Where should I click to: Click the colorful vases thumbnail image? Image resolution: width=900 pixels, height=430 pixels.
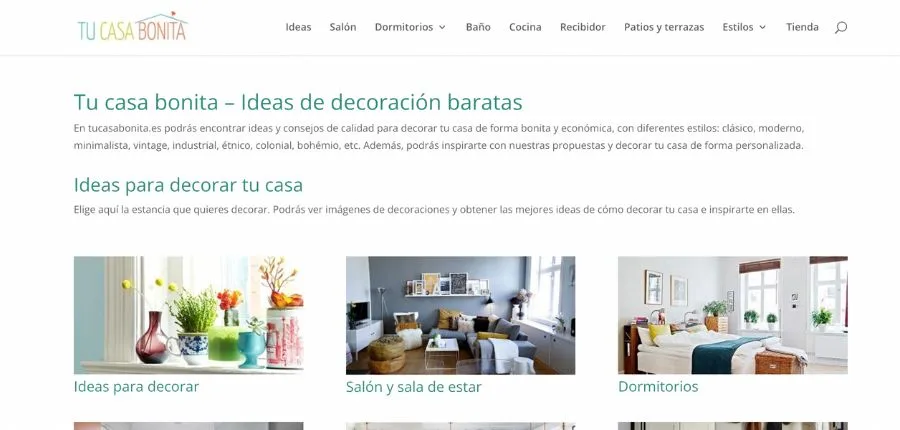coord(188,315)
